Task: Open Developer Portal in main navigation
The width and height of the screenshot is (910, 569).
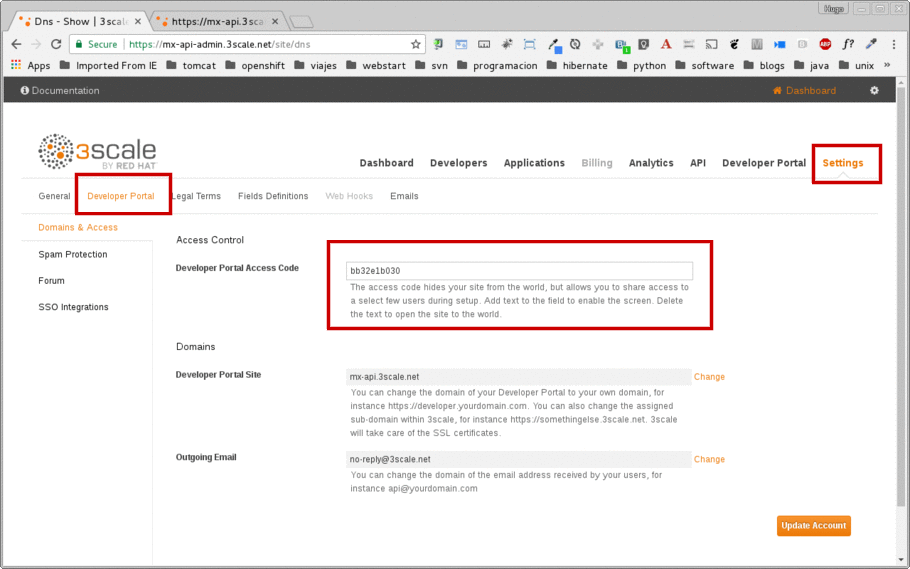Action: point(764,163)
